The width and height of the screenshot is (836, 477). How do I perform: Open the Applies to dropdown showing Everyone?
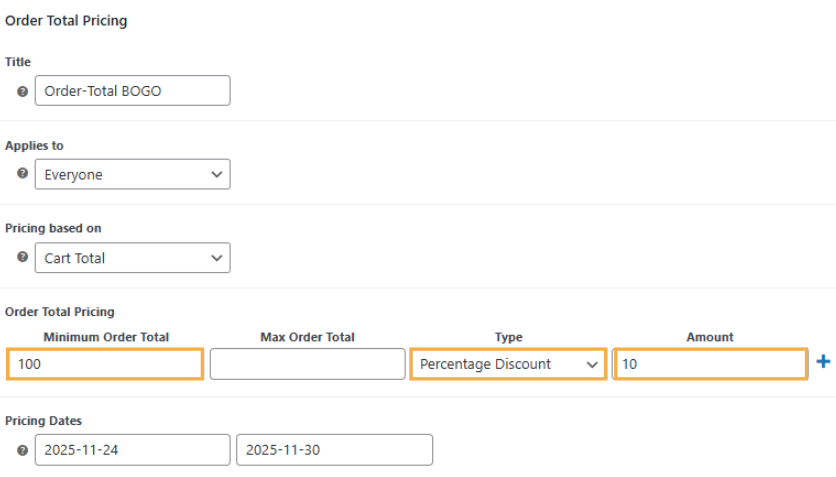coord(132,175)
